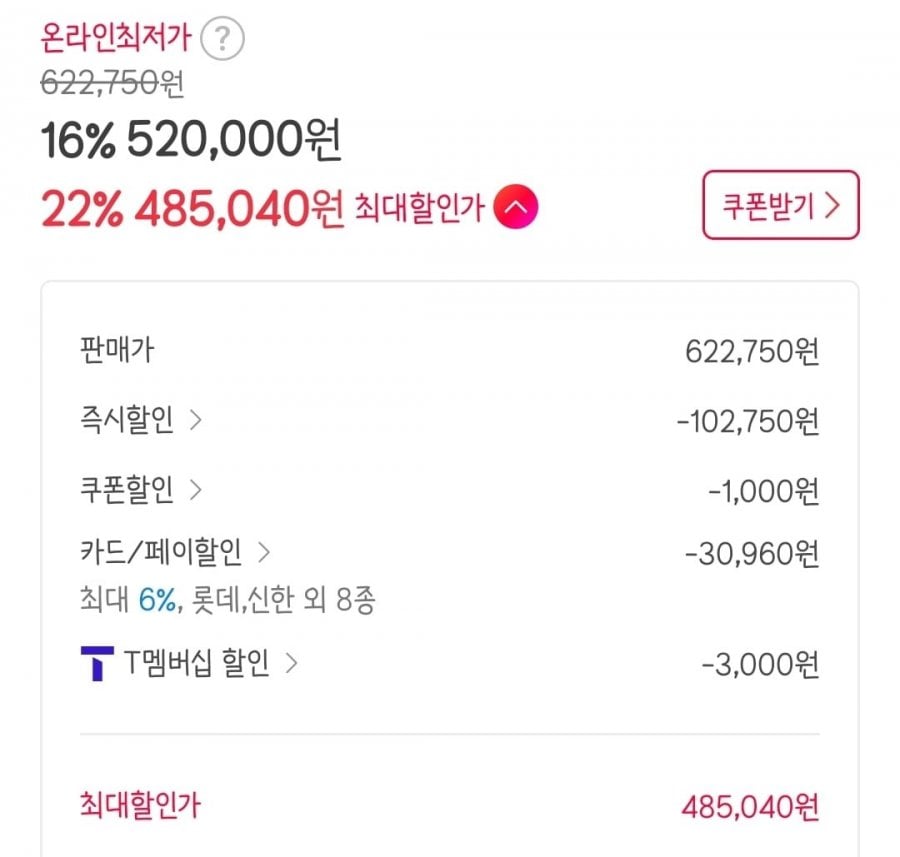Screen dimensions: 900x857
Task: Collapse the 최대할인가 details with red arrow
Action: [517, 208]
